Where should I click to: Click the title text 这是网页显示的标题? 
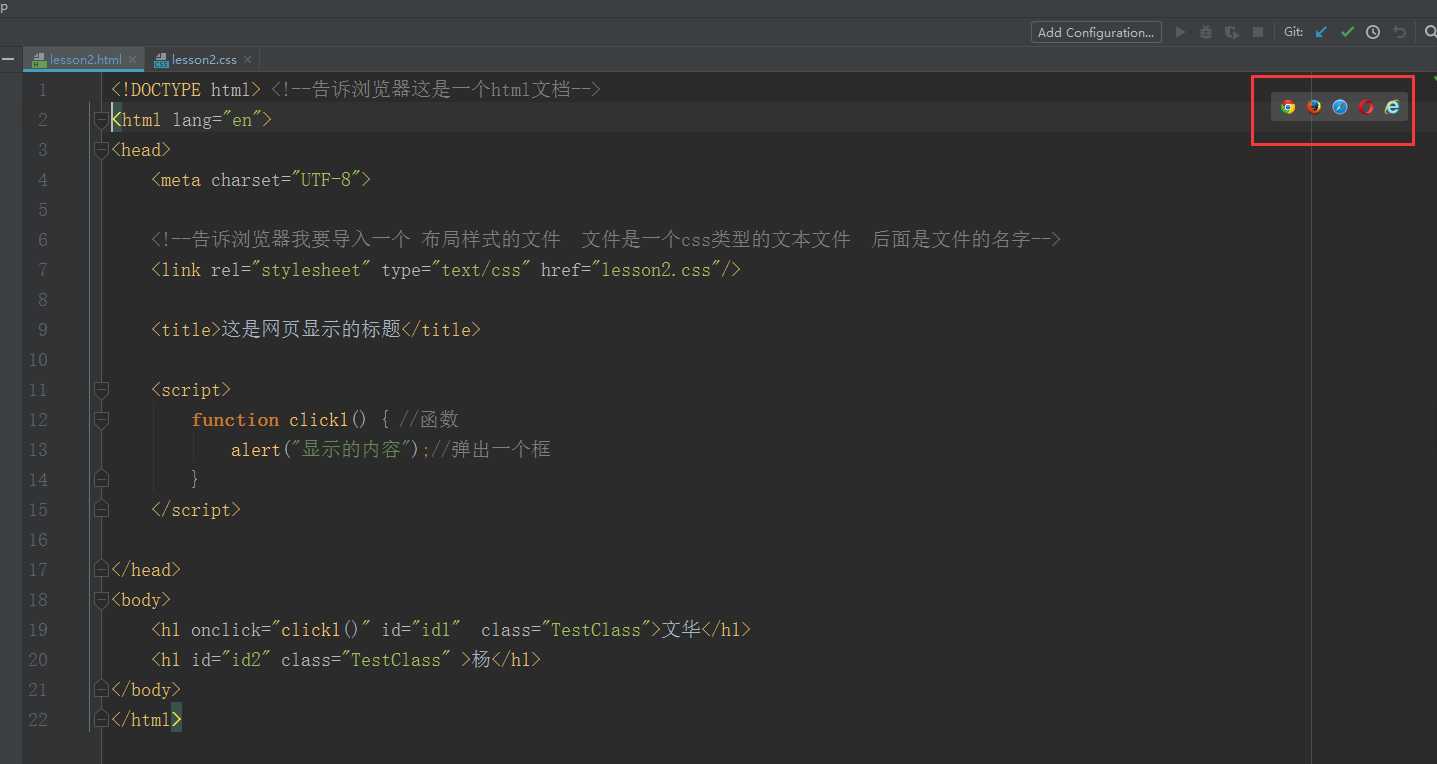(311, 330)
